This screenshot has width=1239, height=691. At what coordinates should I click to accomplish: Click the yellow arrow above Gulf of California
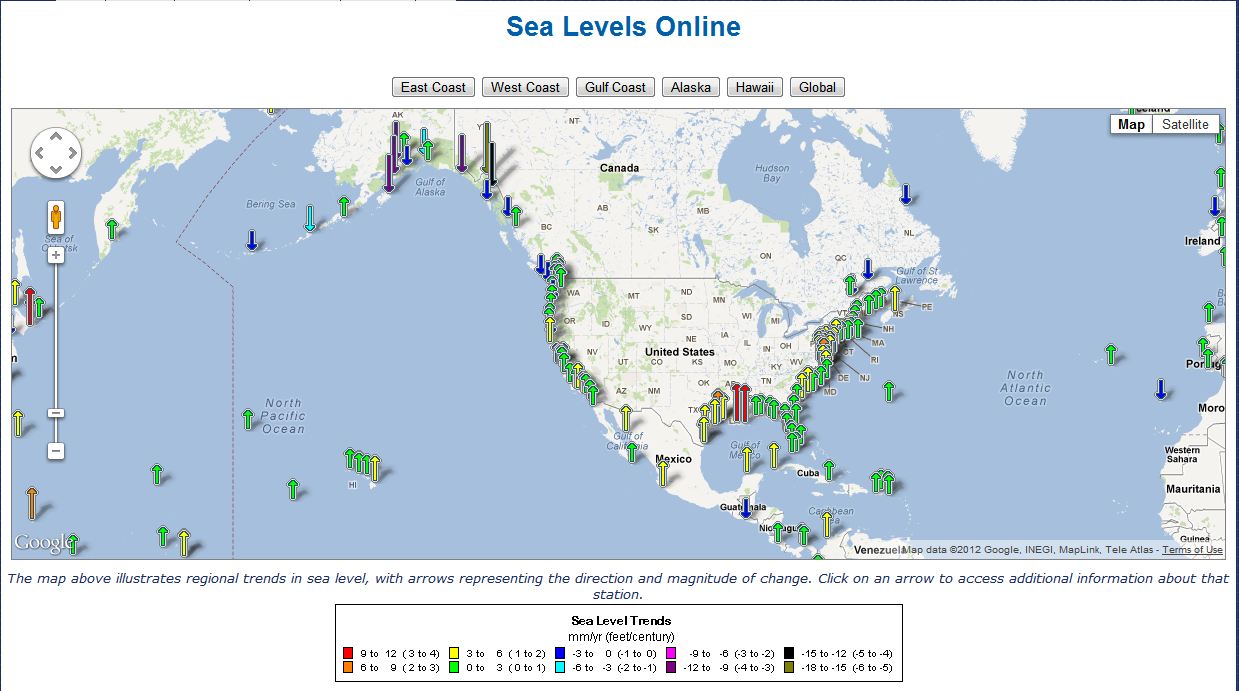pyautogui.click(x=626, y=416)
